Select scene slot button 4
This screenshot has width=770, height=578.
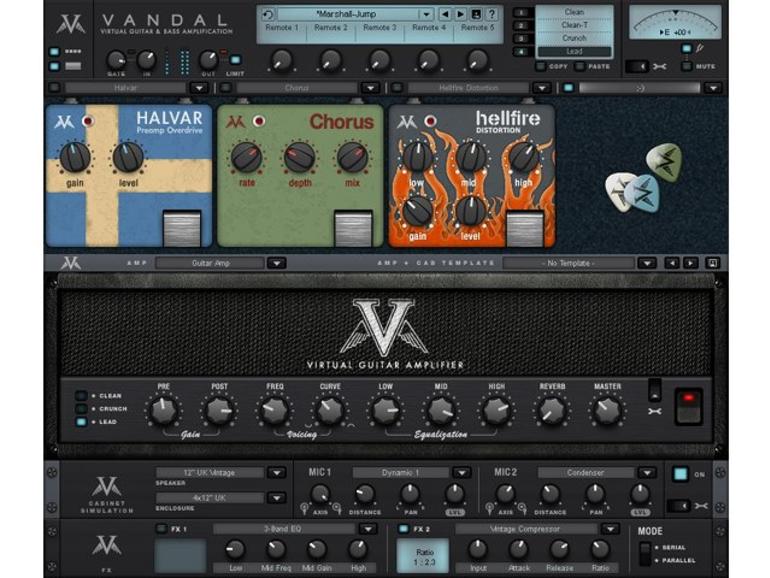522,52
